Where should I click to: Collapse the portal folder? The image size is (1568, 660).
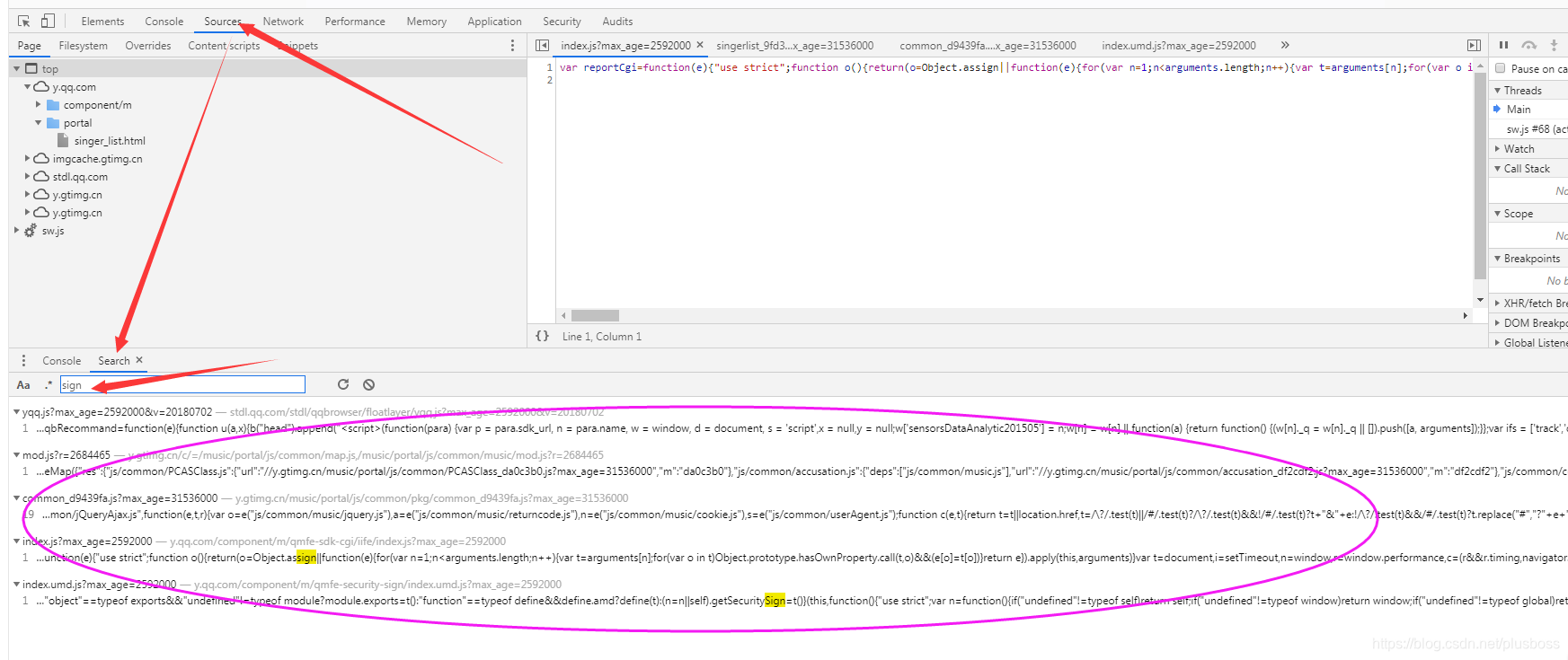click(38, 123)
